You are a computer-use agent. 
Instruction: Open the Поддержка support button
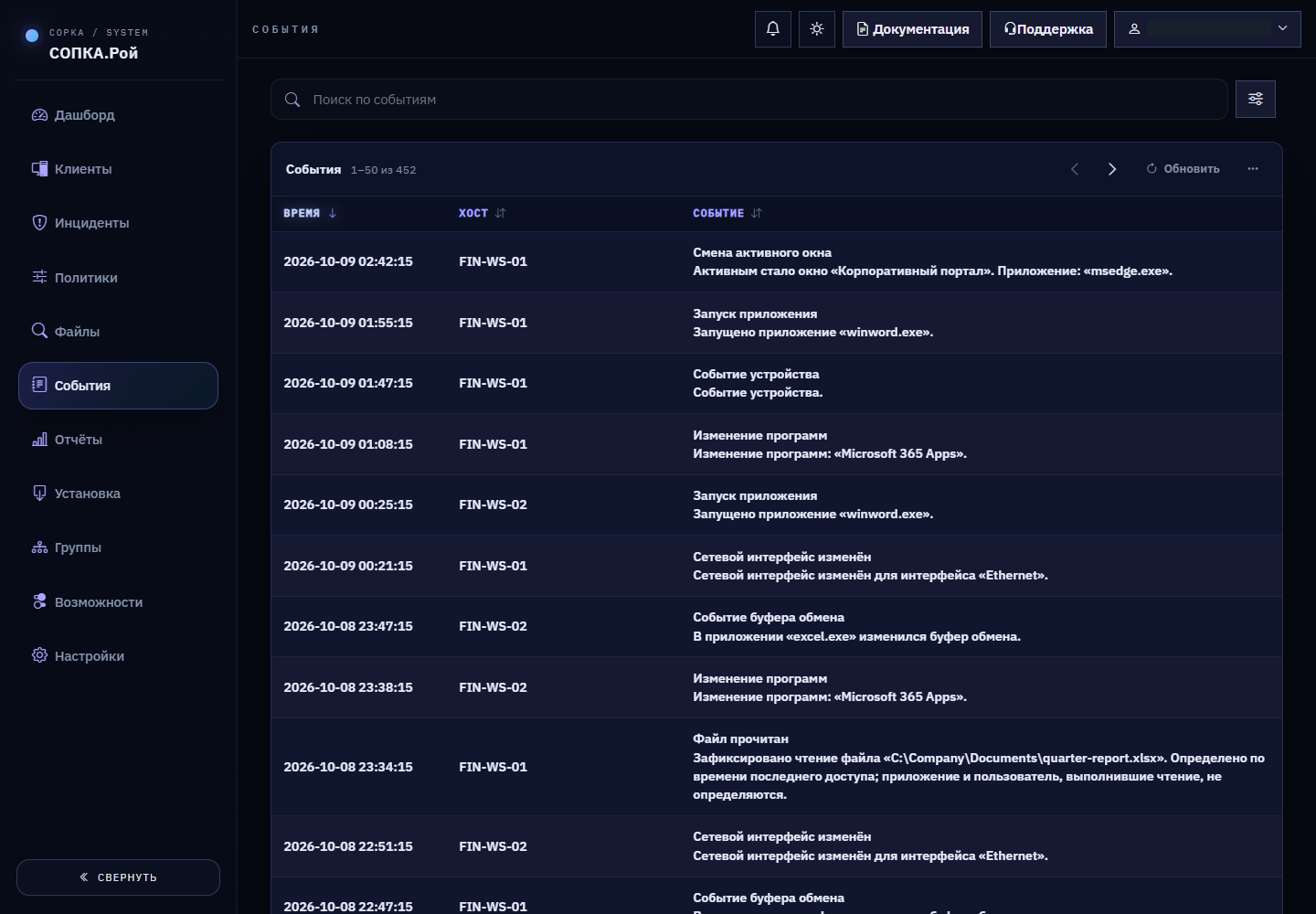pos(1048,29)
